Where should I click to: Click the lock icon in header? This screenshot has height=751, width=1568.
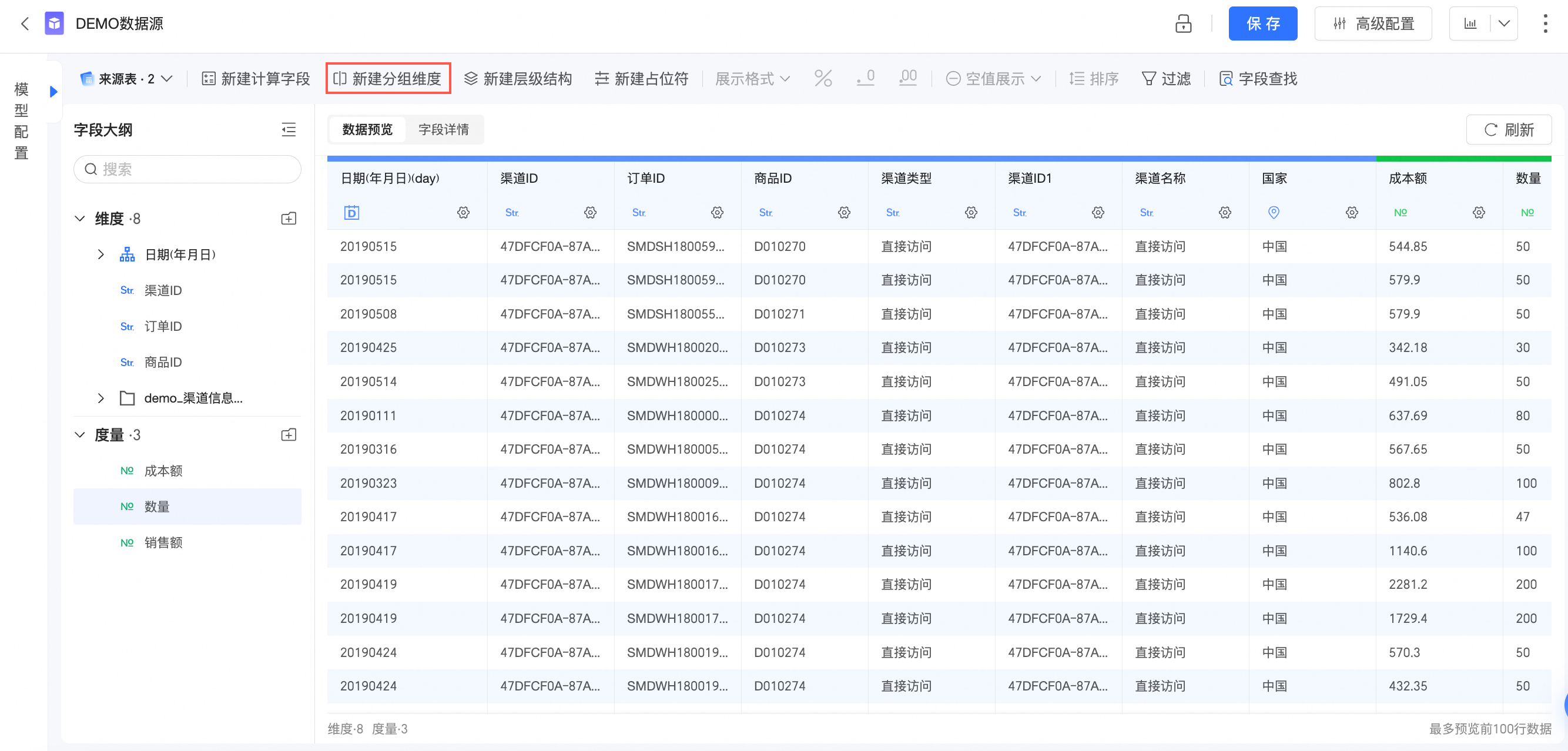click(1183, 24)
